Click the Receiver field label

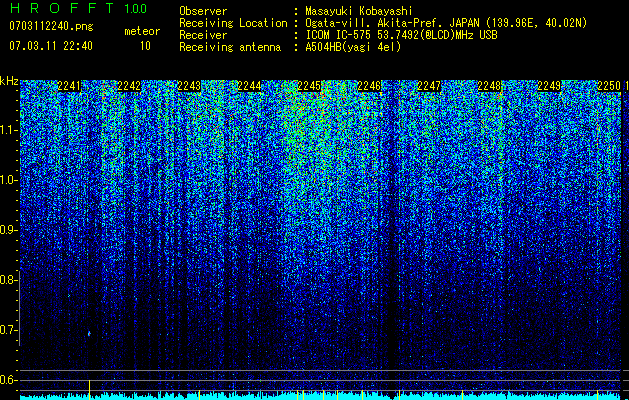203,35
